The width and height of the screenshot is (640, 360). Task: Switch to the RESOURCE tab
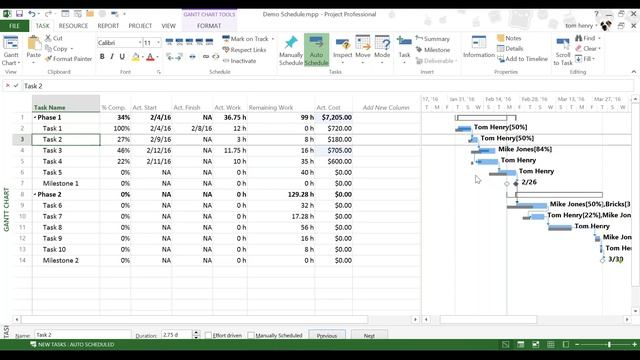73,26
